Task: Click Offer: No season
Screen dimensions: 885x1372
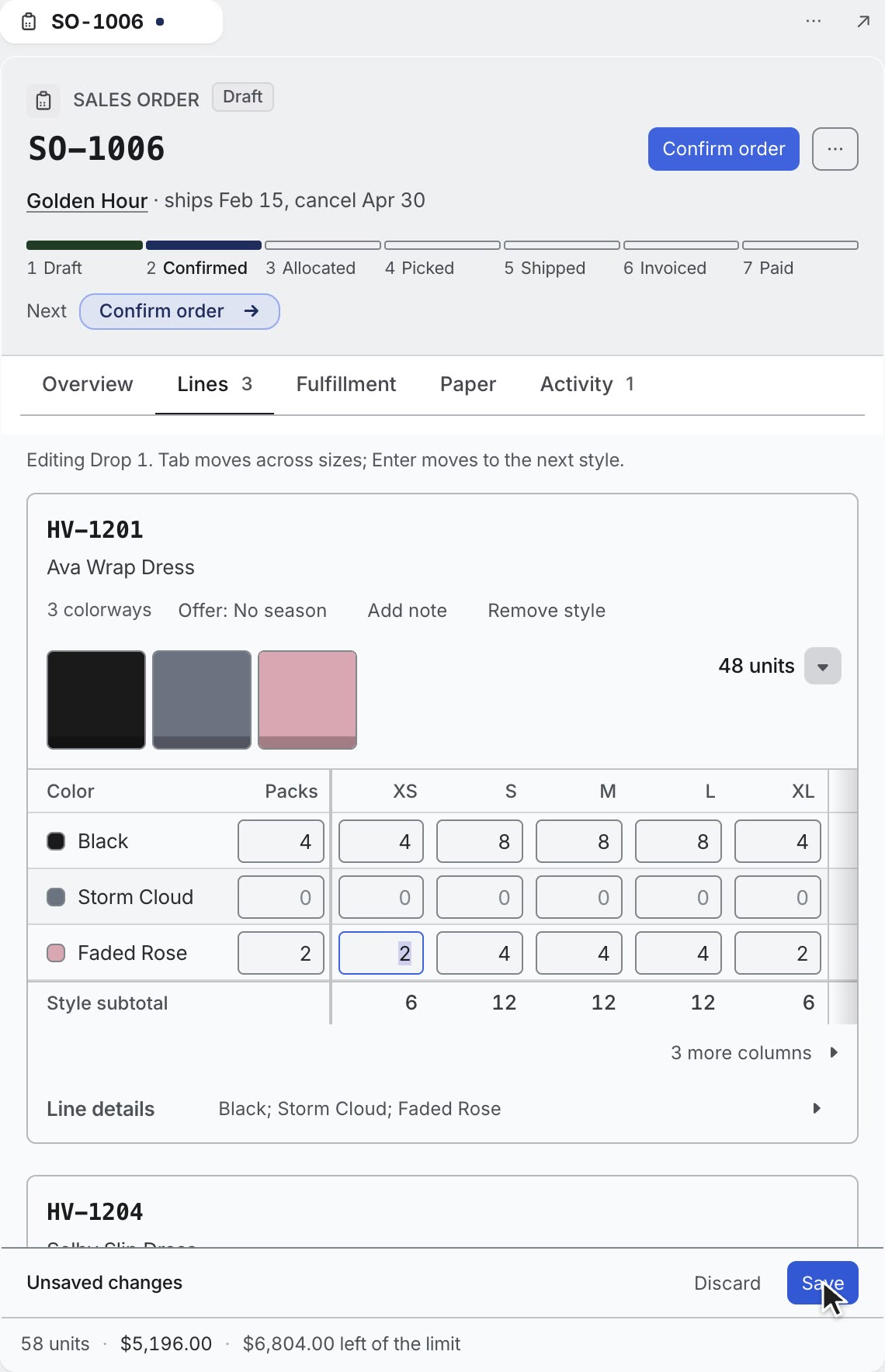Action: pos(252,611)
